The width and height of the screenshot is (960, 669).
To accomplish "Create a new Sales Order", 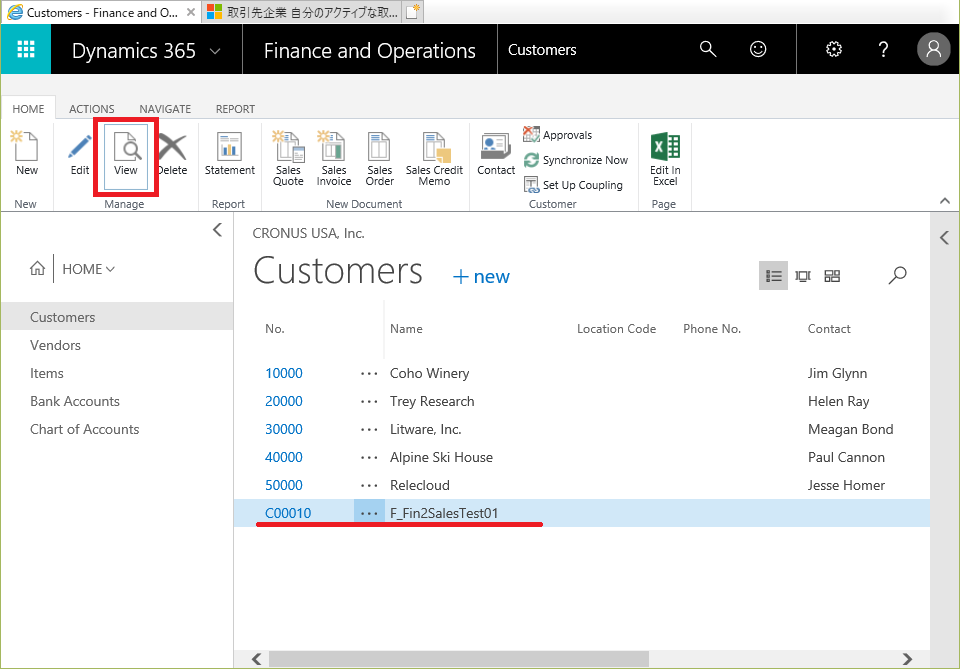I will (379, 158).
